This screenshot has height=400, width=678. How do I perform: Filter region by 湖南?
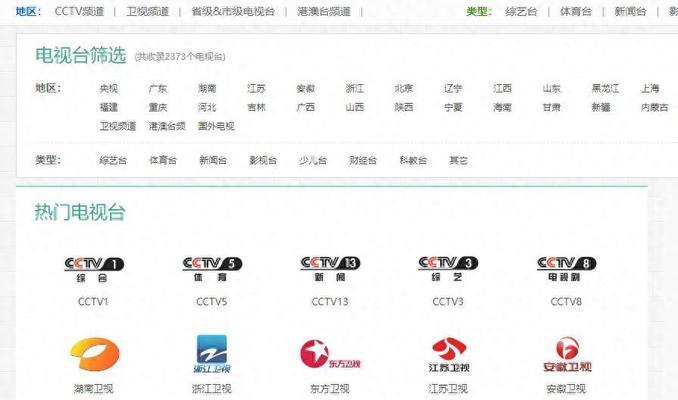(207, 88)
